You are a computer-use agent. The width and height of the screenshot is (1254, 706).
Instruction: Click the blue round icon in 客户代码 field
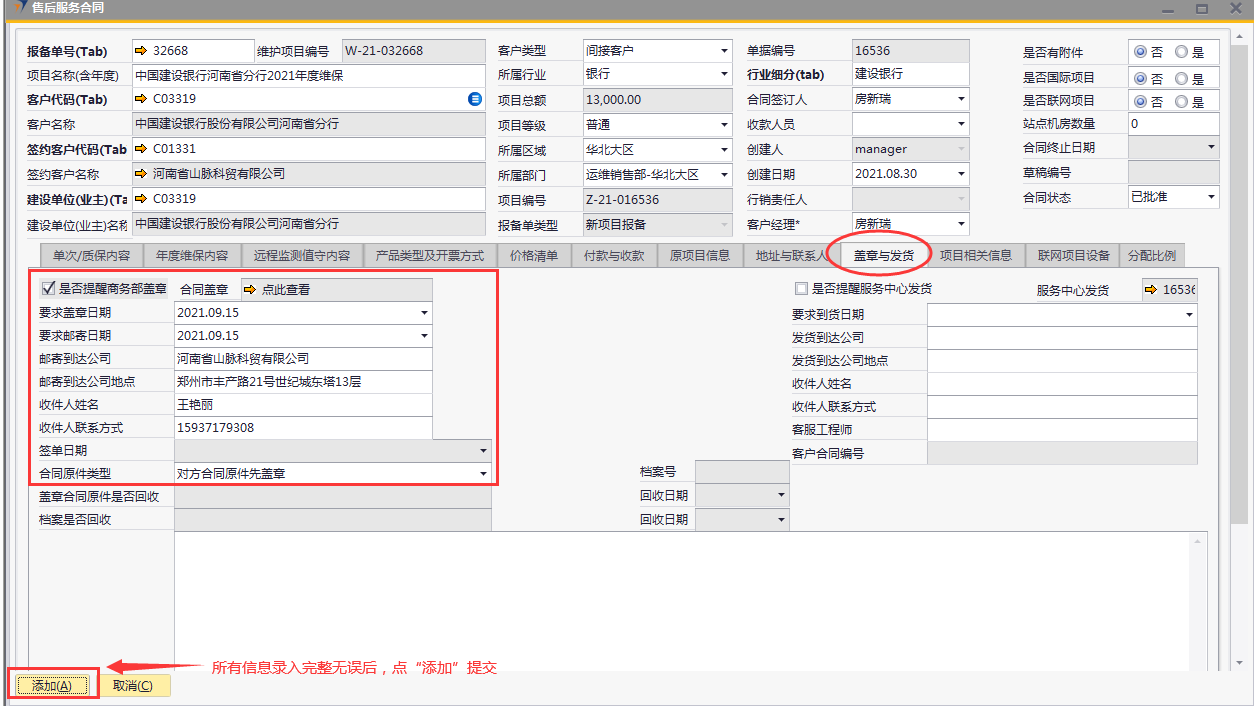475,99
